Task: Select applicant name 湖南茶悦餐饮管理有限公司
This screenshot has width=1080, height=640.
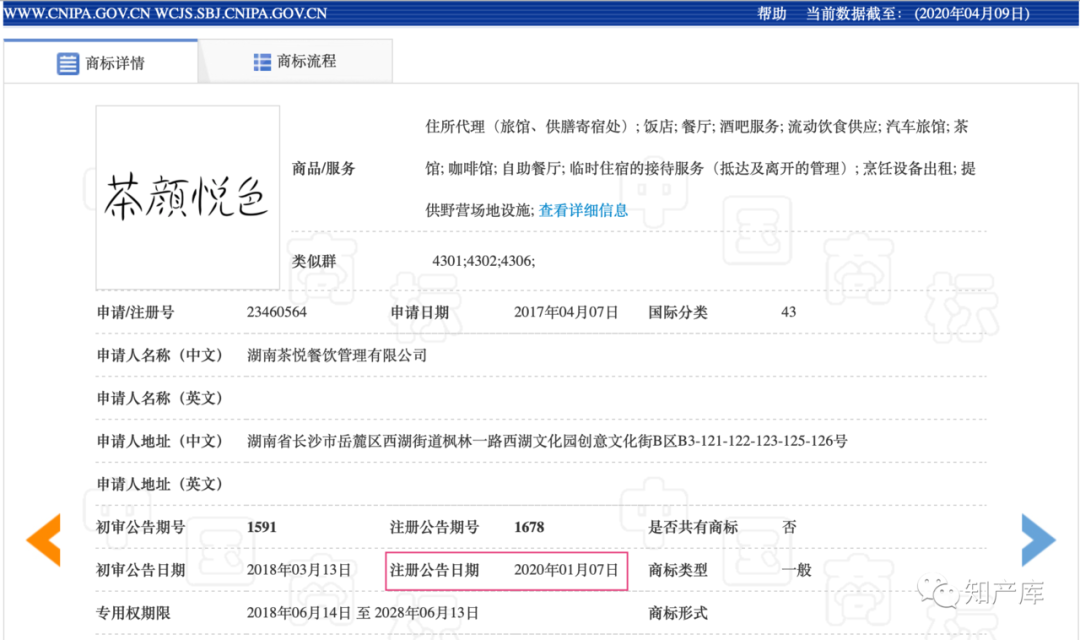Action: click(x=337, y=355)
